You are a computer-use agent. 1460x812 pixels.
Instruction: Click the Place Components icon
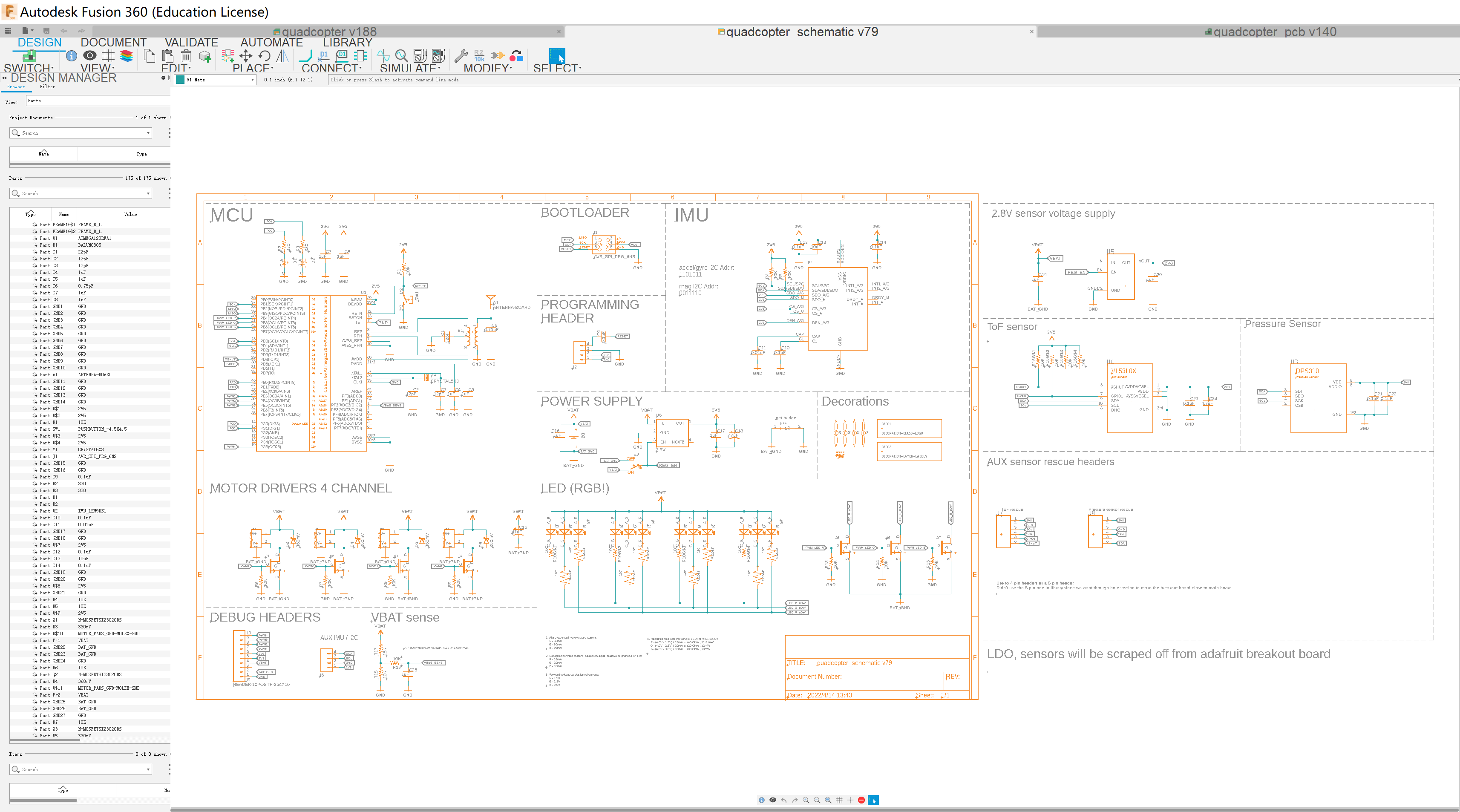click(228, 55)
